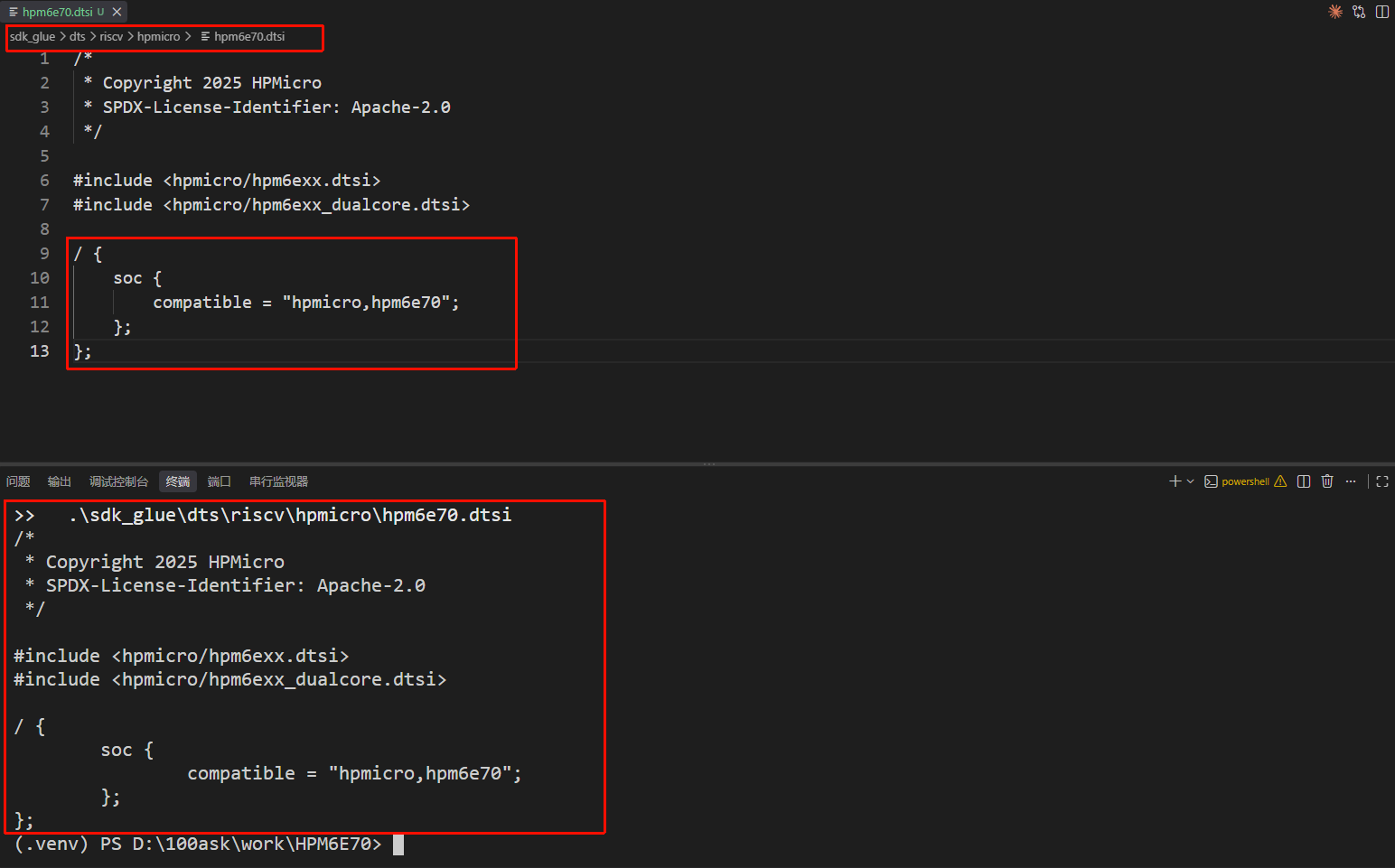Open the 调试控制台 panel tab
The image size is (1395, 868).
pyautogui.click(x=118, y=481)
